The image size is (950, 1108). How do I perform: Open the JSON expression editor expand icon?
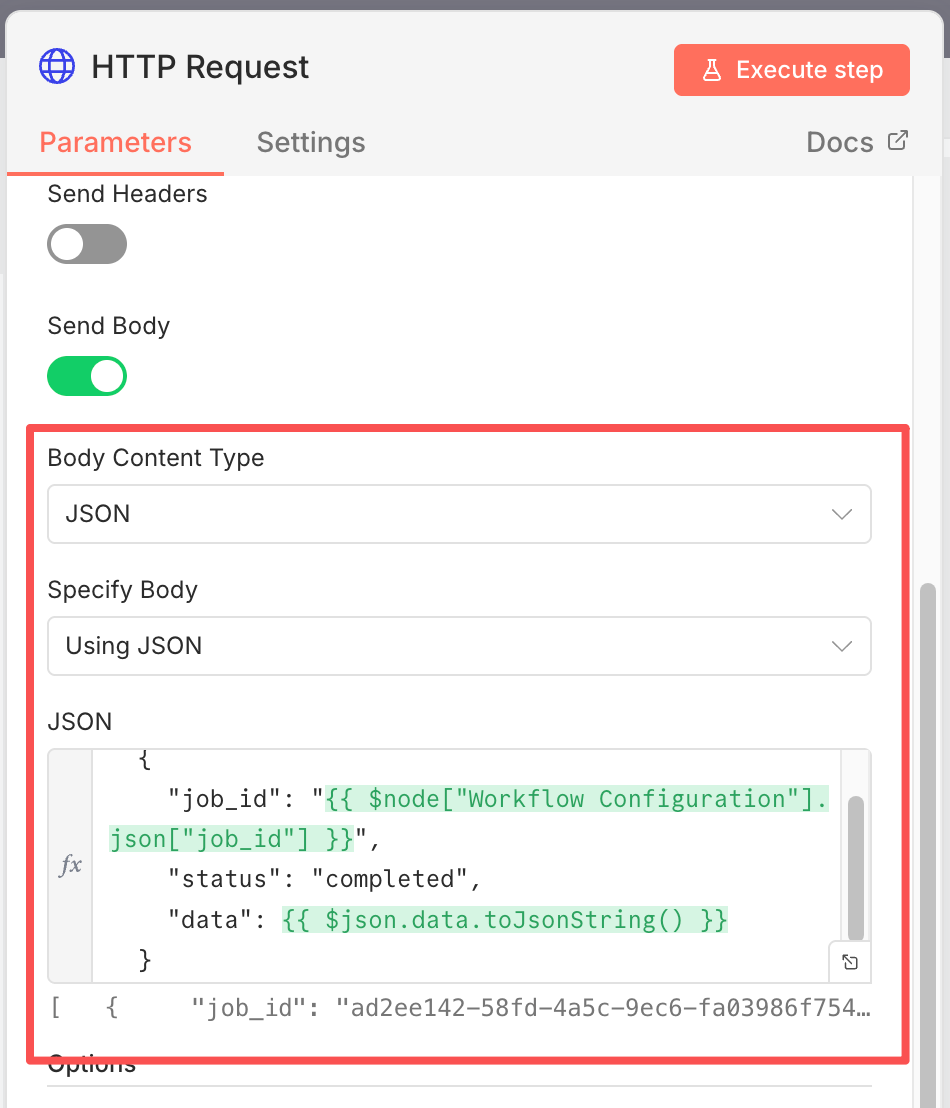pyautogui.click(x=850, y=962)
